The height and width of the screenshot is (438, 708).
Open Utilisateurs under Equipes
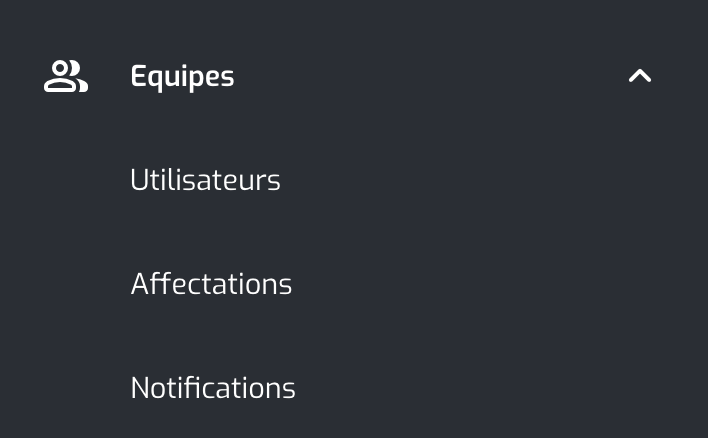(205, 180)
